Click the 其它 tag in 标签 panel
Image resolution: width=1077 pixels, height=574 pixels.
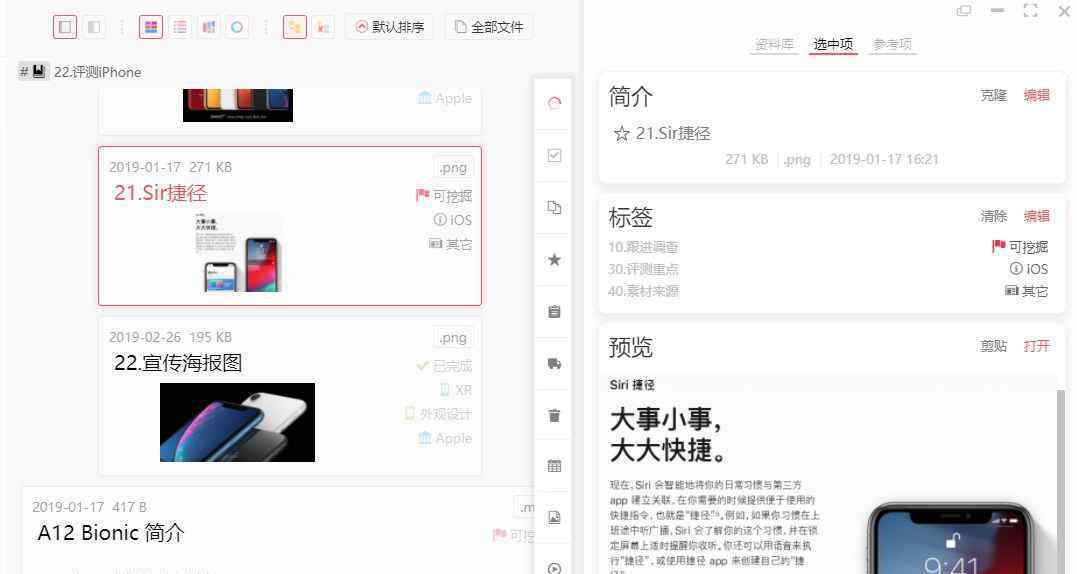click(1026, 291)
